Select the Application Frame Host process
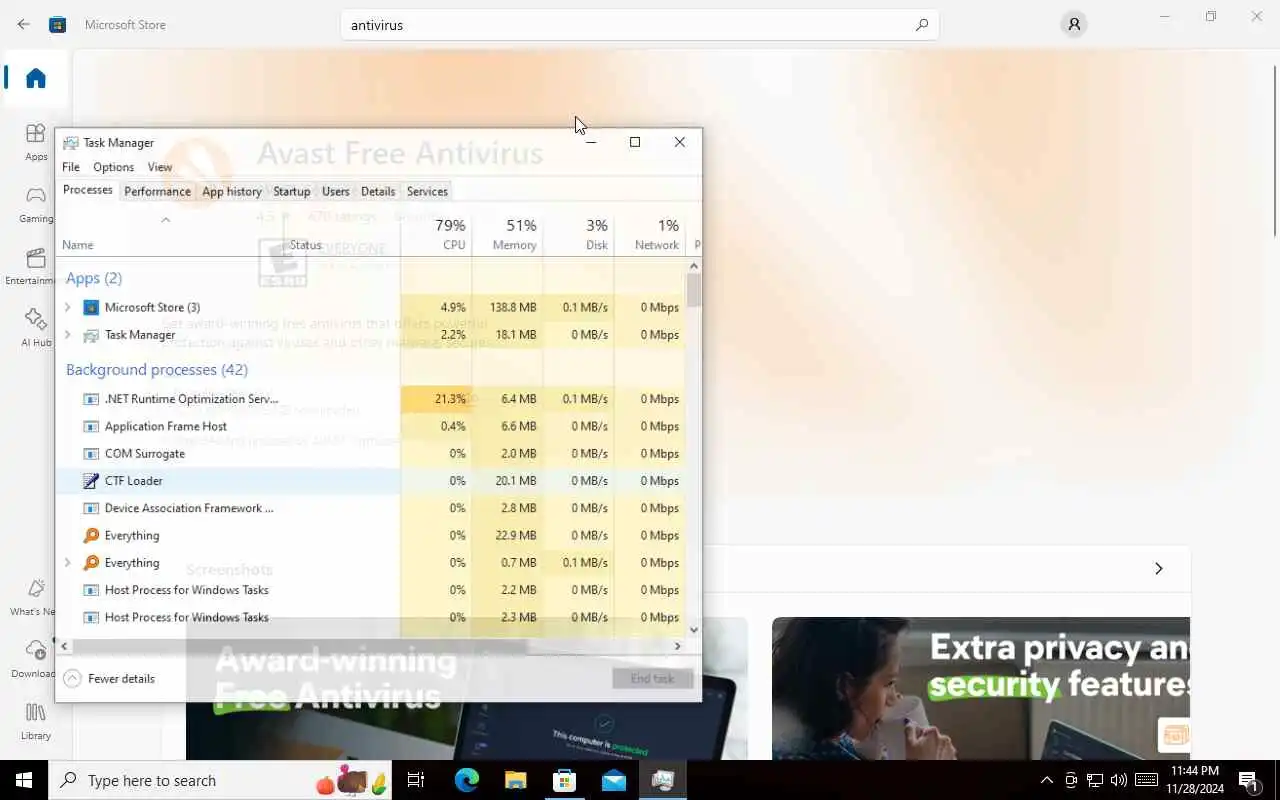Viewport: 1280px width, 800px height. click(x=371, y=426)
